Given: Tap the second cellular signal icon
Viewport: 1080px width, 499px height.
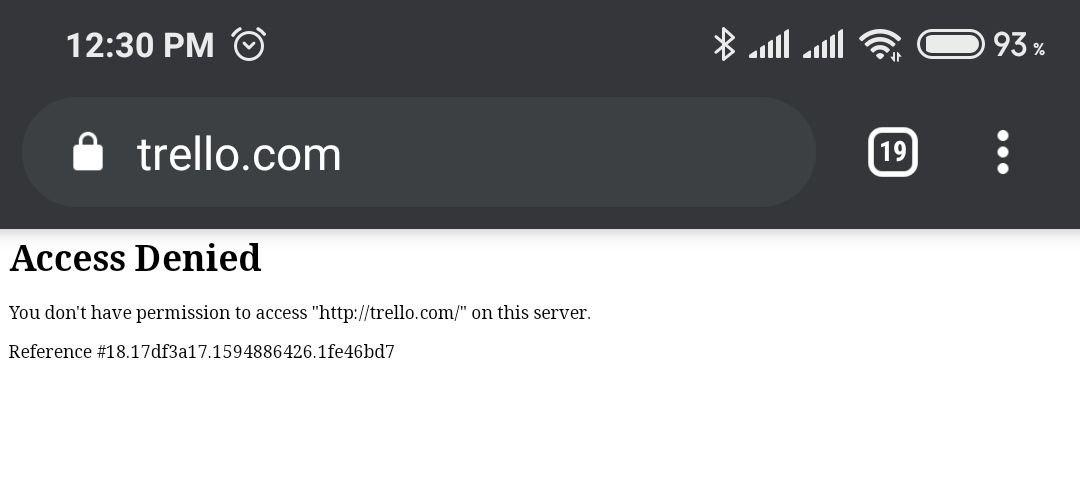Looking at the screenshot, I should point(823,45).
